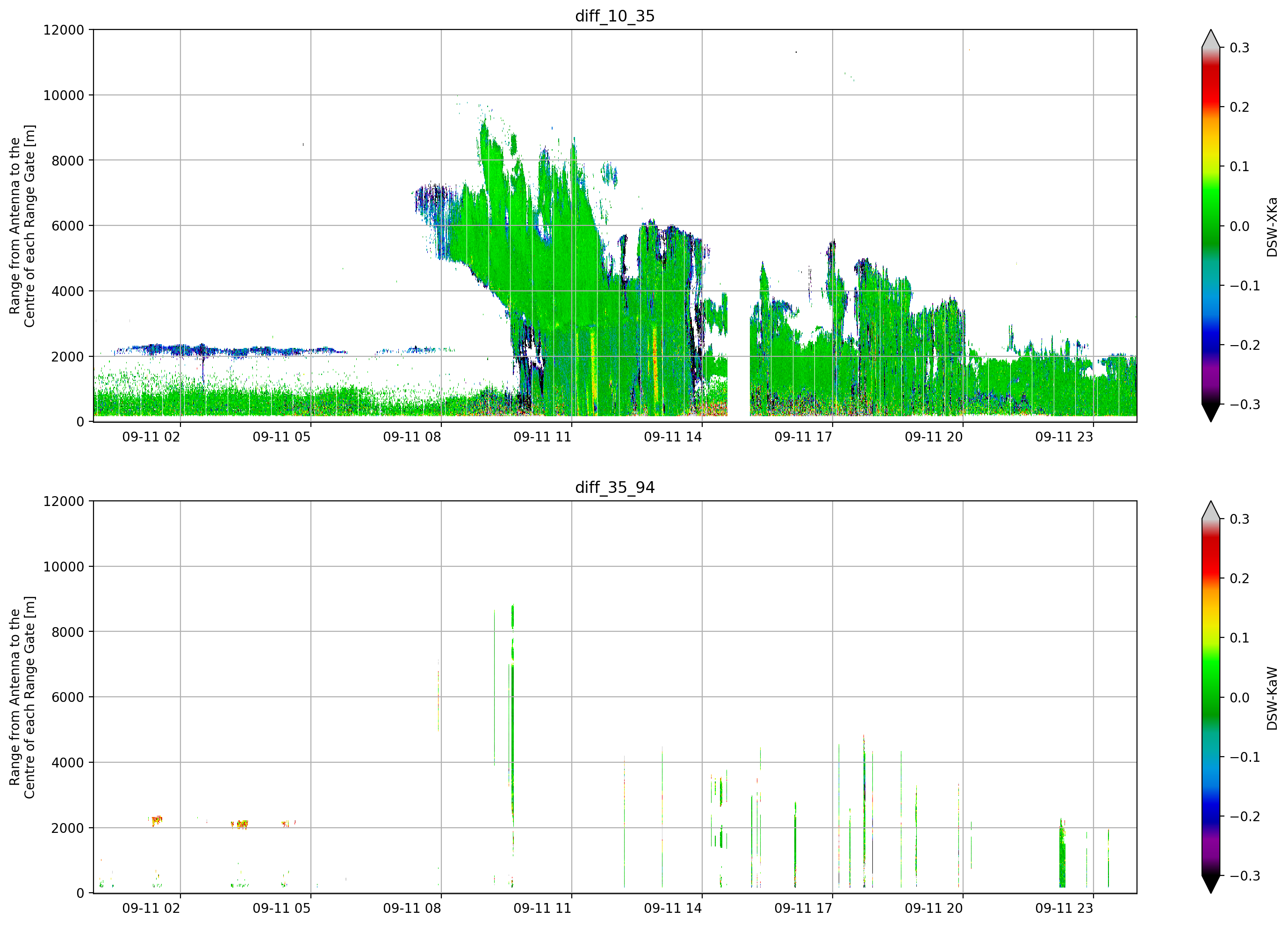Select the "09-11 05" tick under diff_10_35
This screenshot has height=925, width=1288.
coord(282,437)
